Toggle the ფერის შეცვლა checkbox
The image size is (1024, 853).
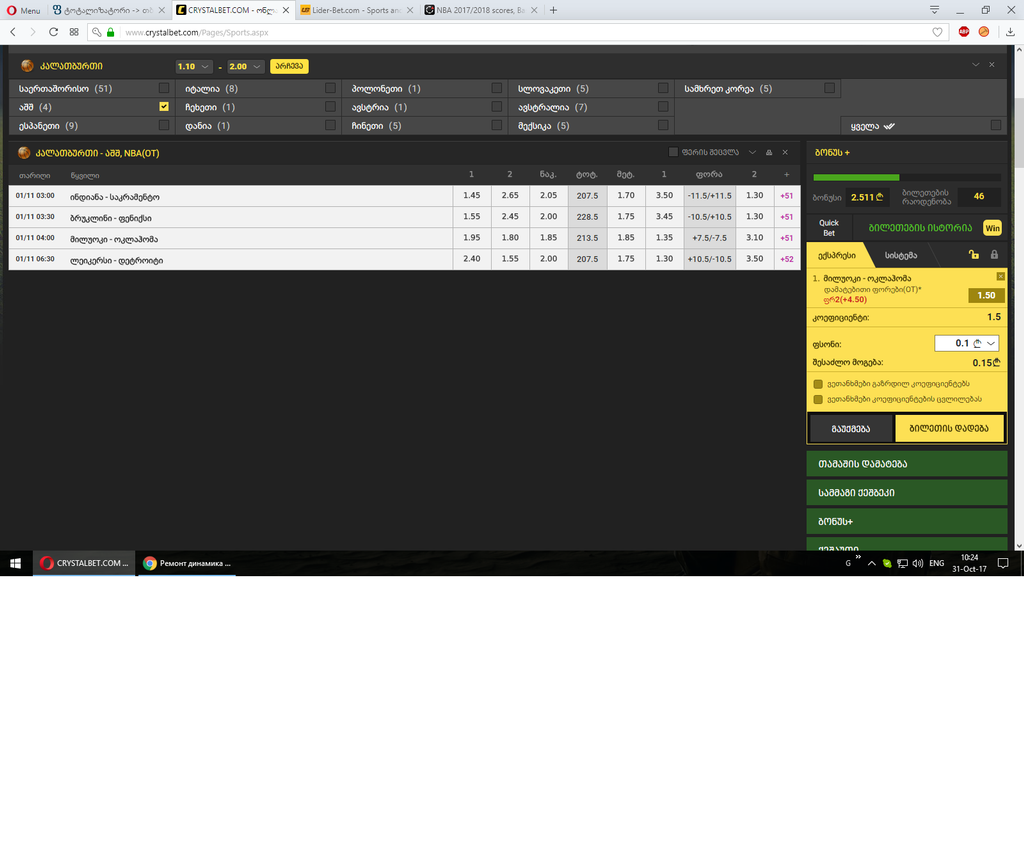point(673,152)
